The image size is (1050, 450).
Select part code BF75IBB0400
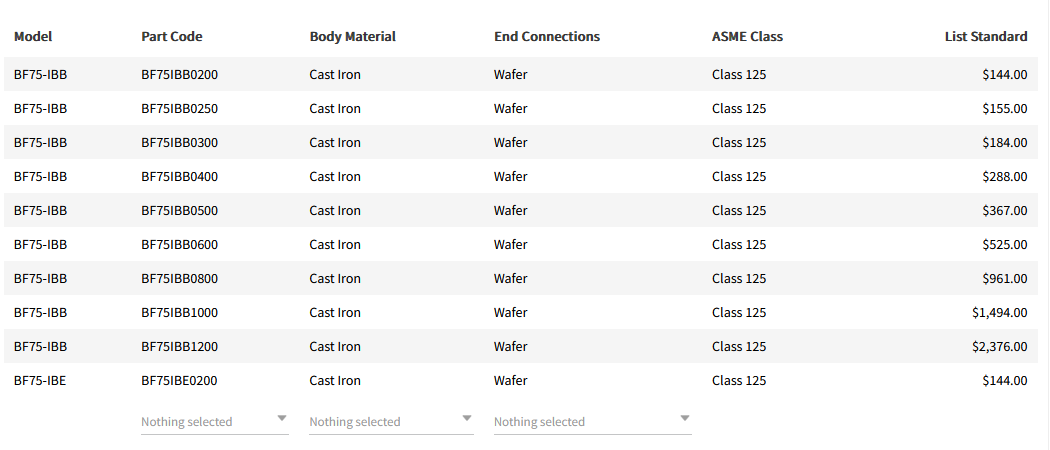[180, 176]
